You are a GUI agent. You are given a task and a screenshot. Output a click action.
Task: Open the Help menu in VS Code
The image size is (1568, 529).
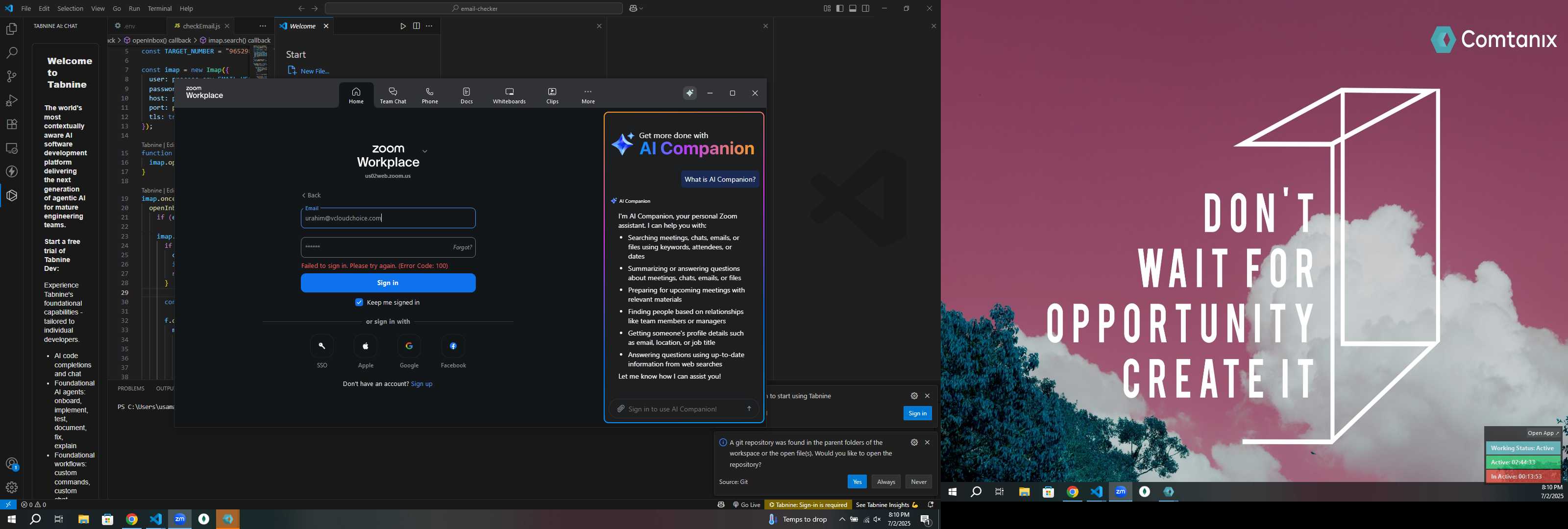point(186,8)
